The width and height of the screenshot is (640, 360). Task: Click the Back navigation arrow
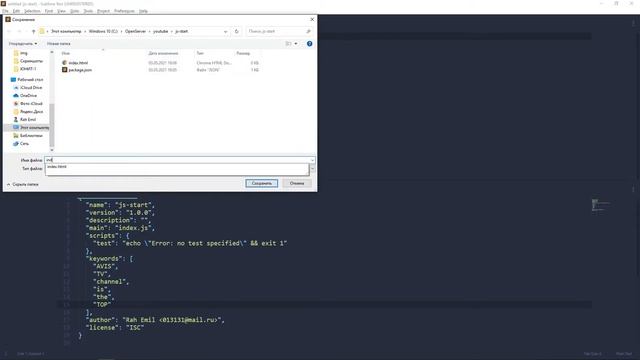[x=9, y=31]
